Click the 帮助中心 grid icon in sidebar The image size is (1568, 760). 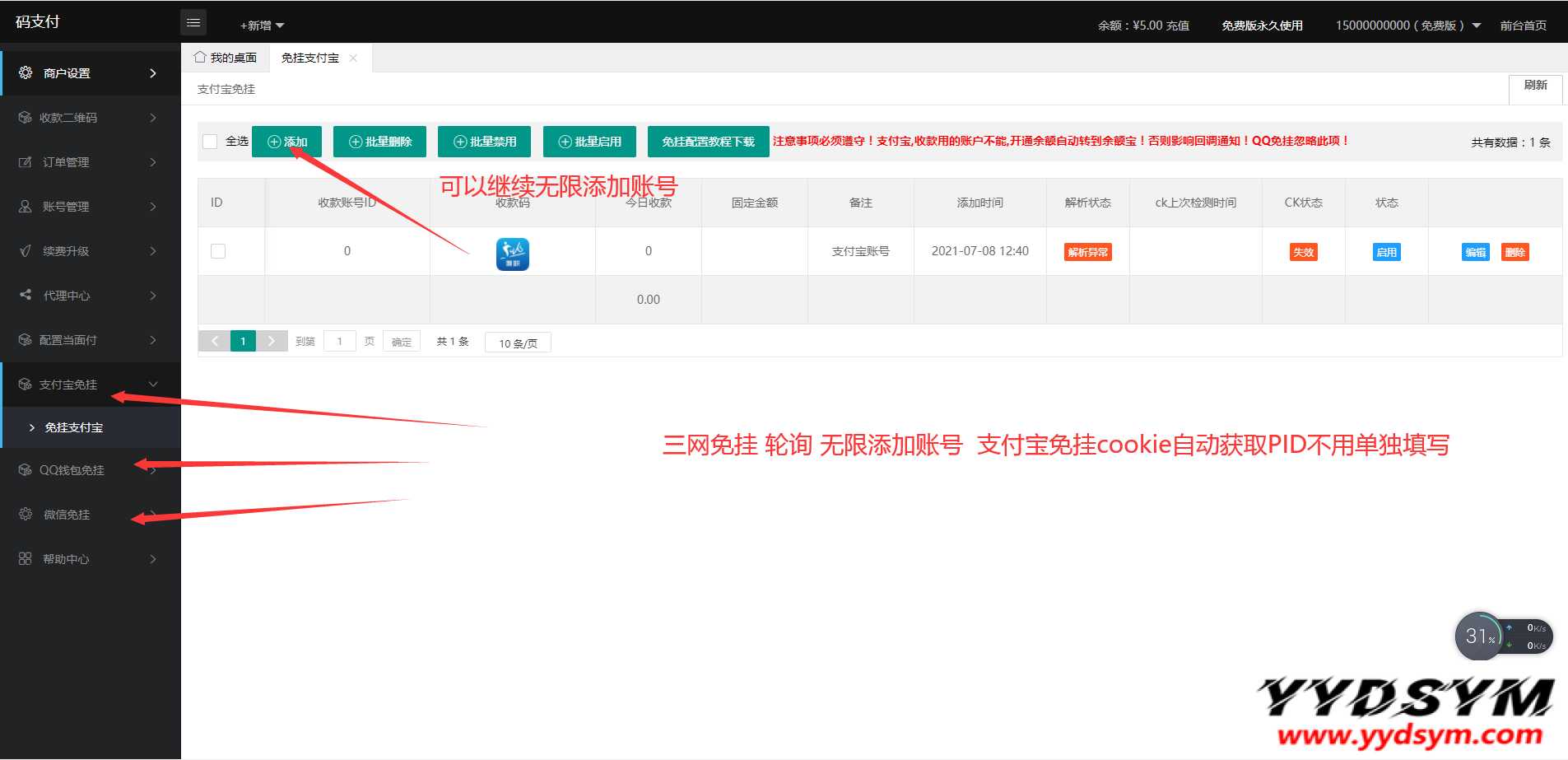tap(26, 558)
